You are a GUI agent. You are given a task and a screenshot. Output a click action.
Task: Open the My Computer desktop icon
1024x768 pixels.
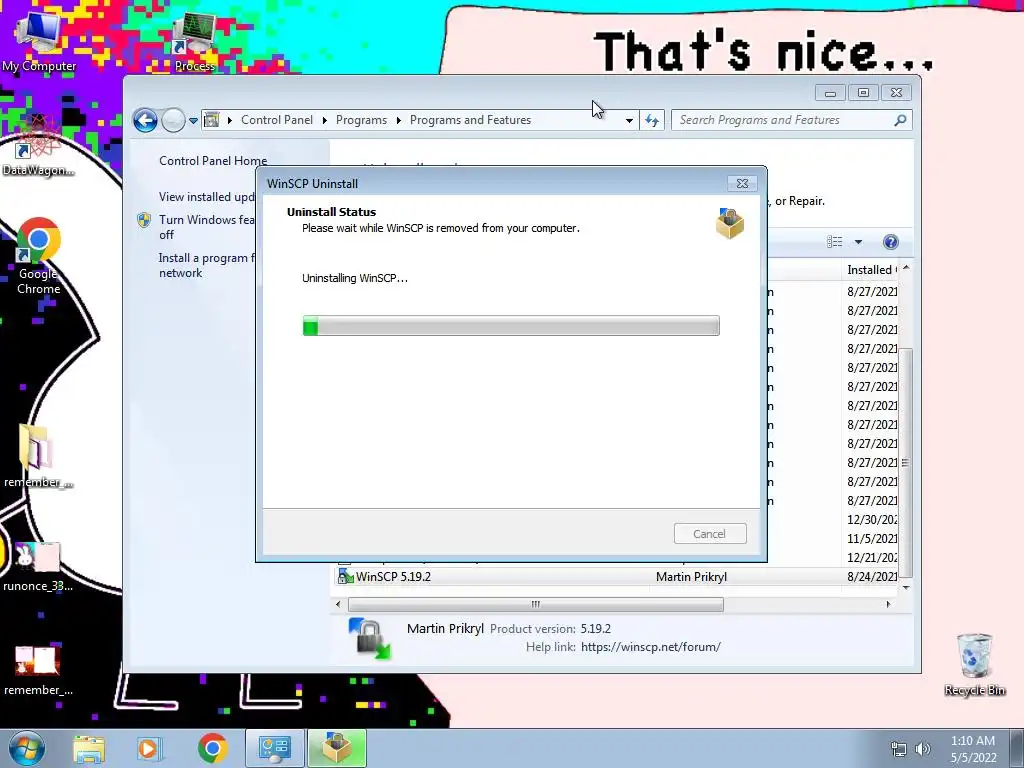[x=38, y=40]
